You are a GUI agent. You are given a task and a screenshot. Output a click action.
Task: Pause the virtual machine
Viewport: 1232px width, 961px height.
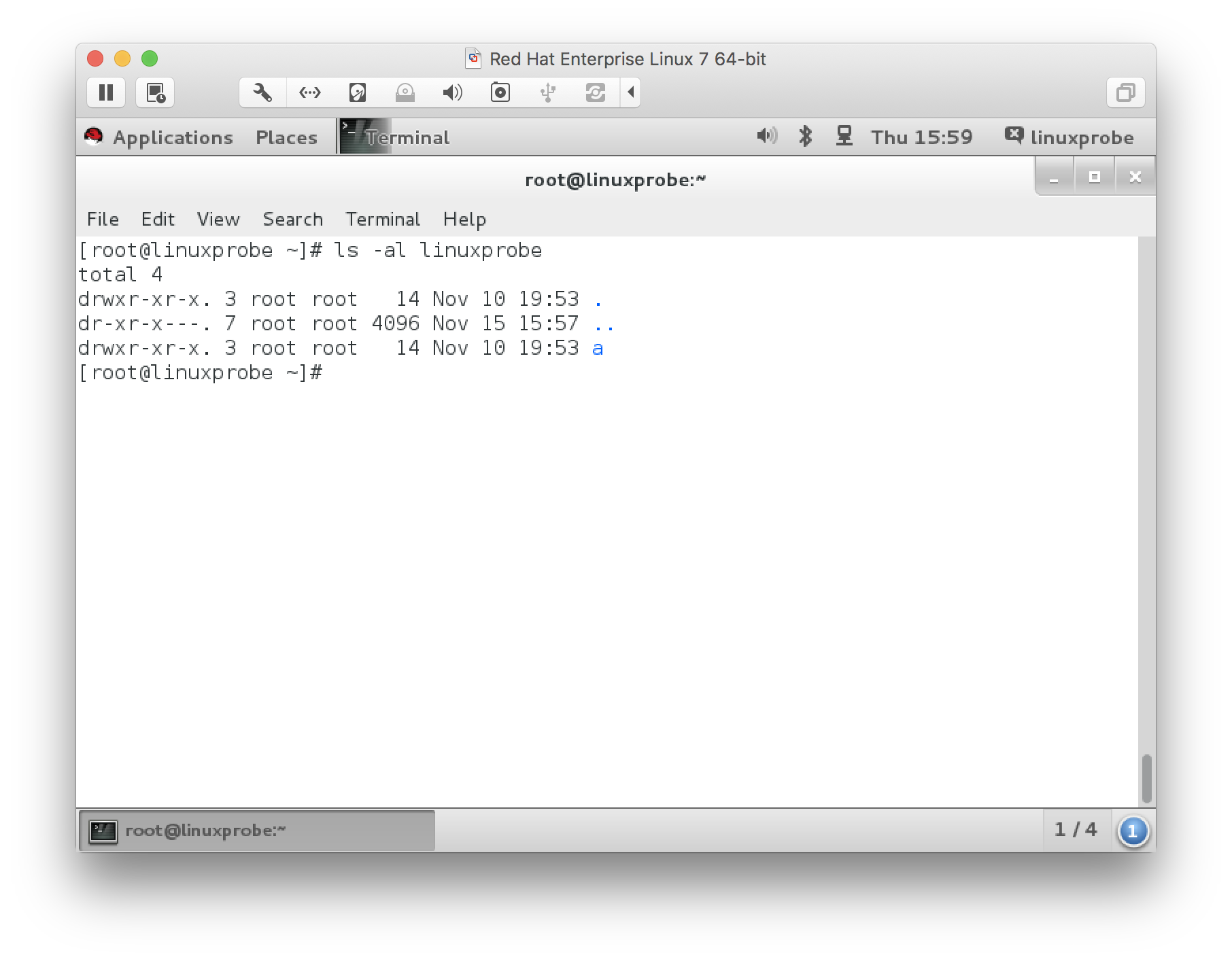point(106,92)
